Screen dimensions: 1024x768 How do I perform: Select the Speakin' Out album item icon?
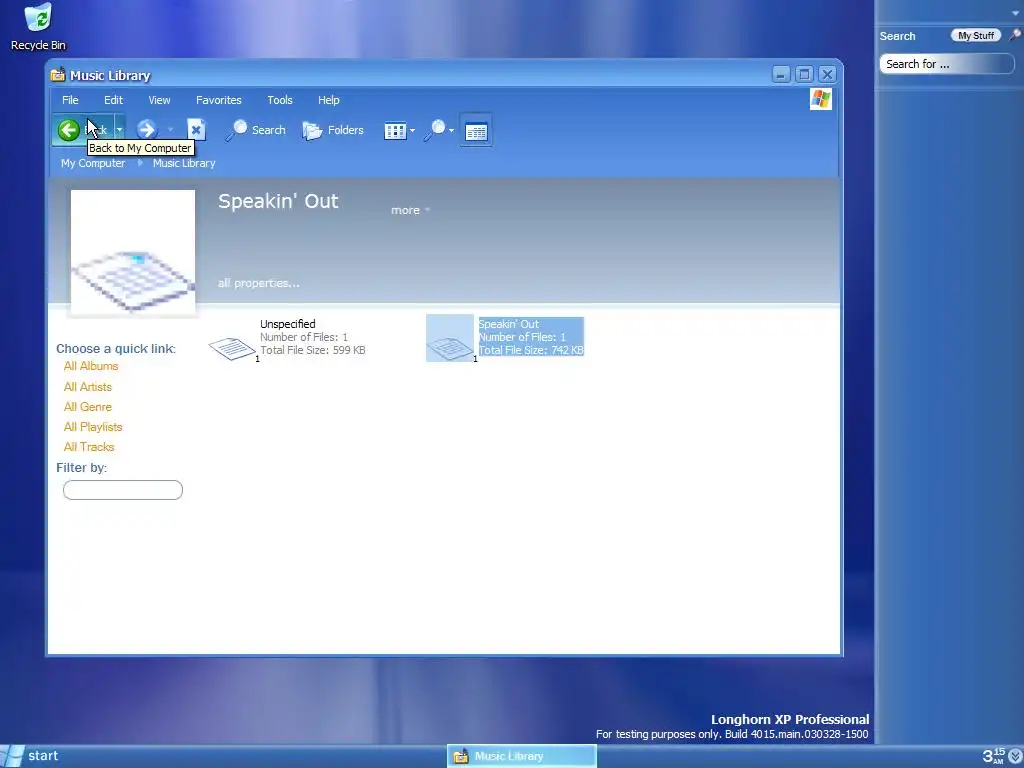[x=450, y=338]
